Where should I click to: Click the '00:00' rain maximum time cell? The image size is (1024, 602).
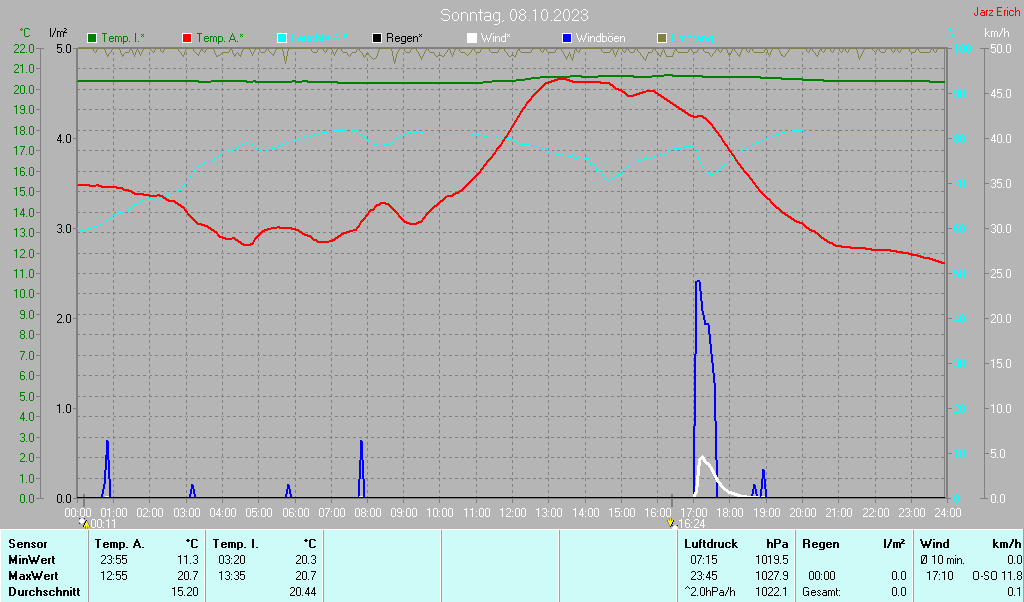click(822, 577)
